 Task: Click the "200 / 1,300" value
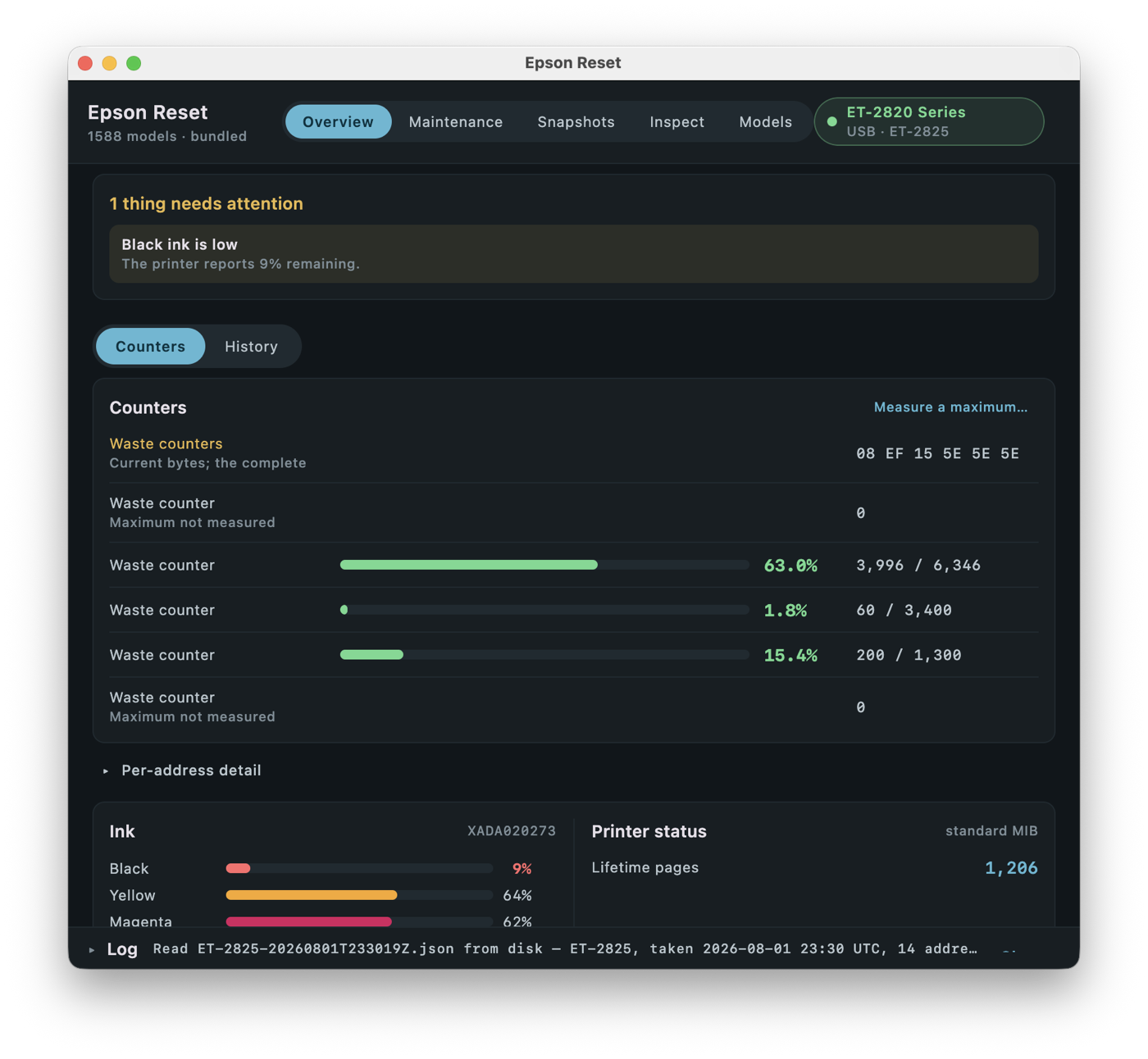[909, 656]
